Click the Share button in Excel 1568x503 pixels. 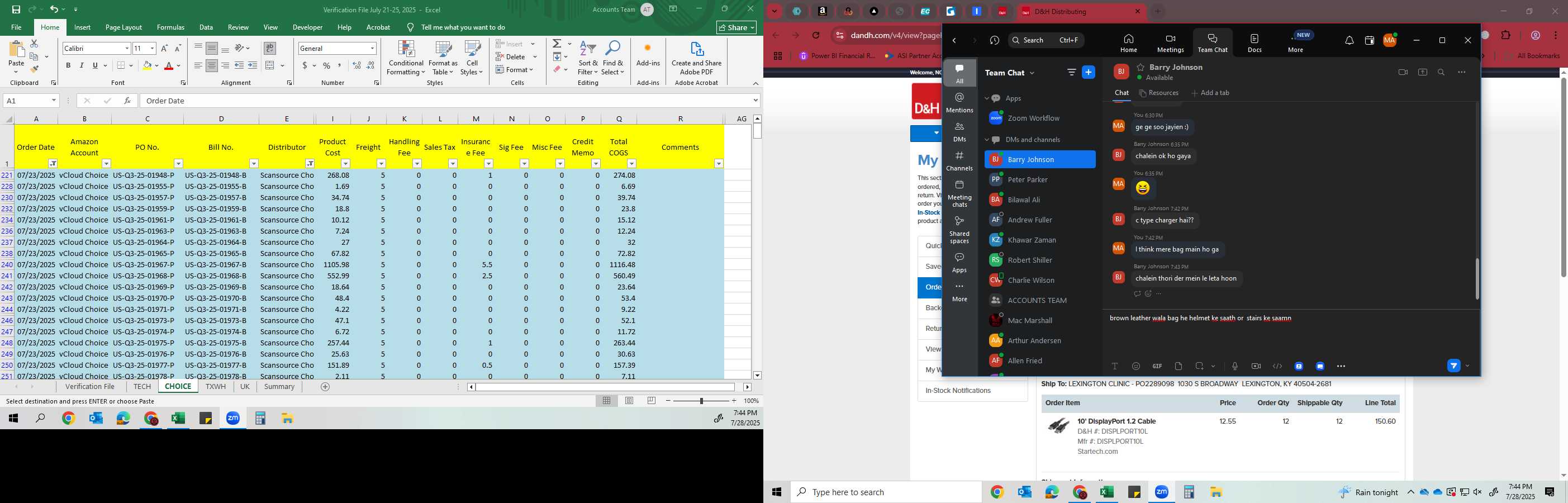(737, 27)
